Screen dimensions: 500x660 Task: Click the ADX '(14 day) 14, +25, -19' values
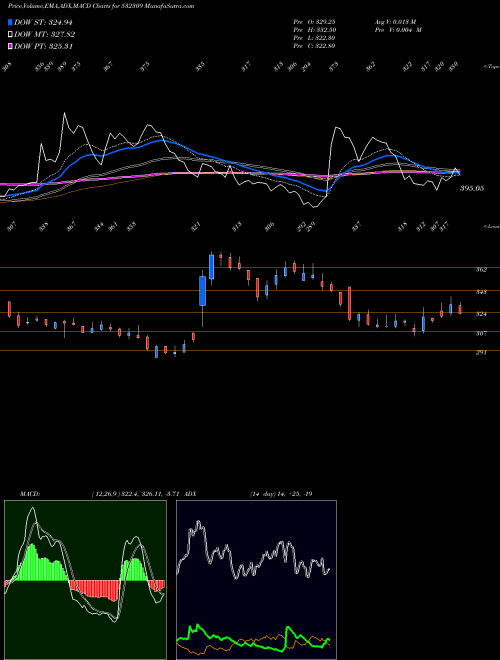click(x=281, y=494)
